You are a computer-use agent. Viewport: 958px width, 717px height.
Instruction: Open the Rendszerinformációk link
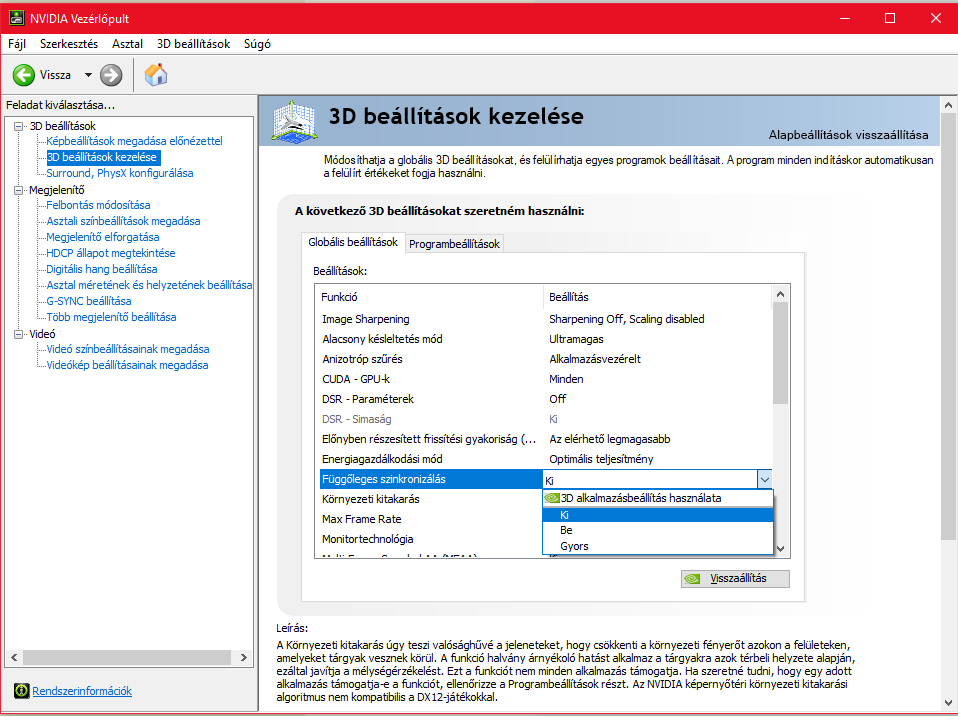click(x=82, y=691)
